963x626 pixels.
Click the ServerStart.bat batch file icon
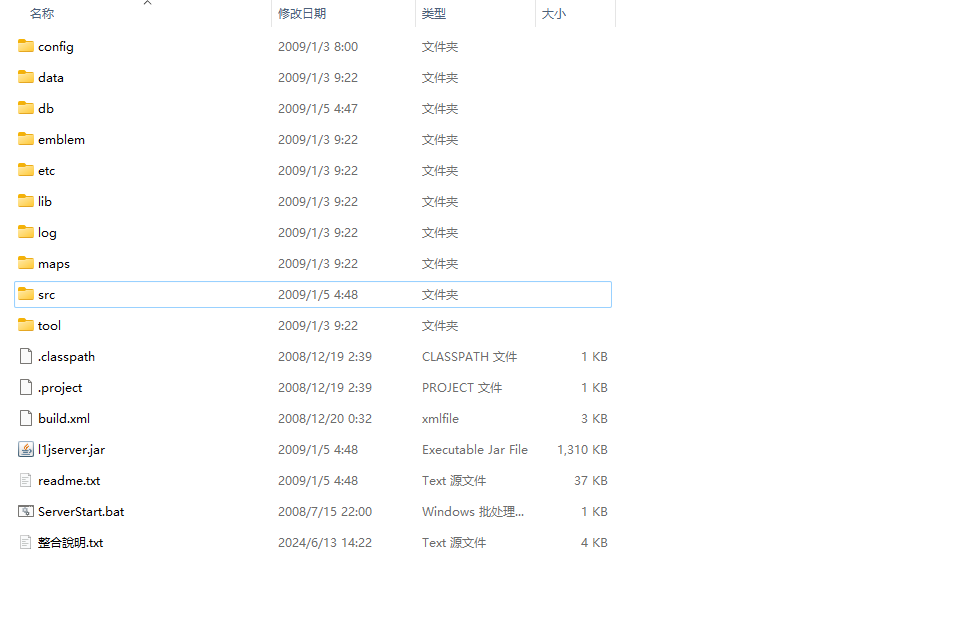click(26, 511)
